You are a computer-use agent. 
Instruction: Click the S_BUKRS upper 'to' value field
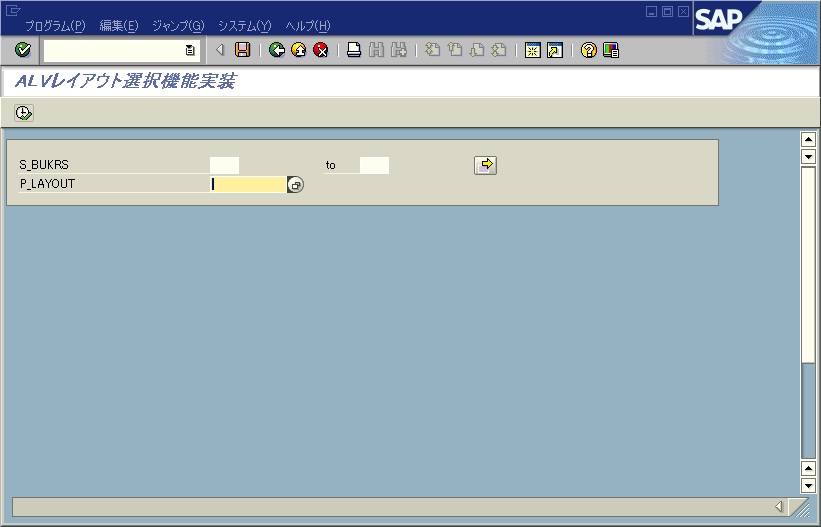[x=374, y=165]
